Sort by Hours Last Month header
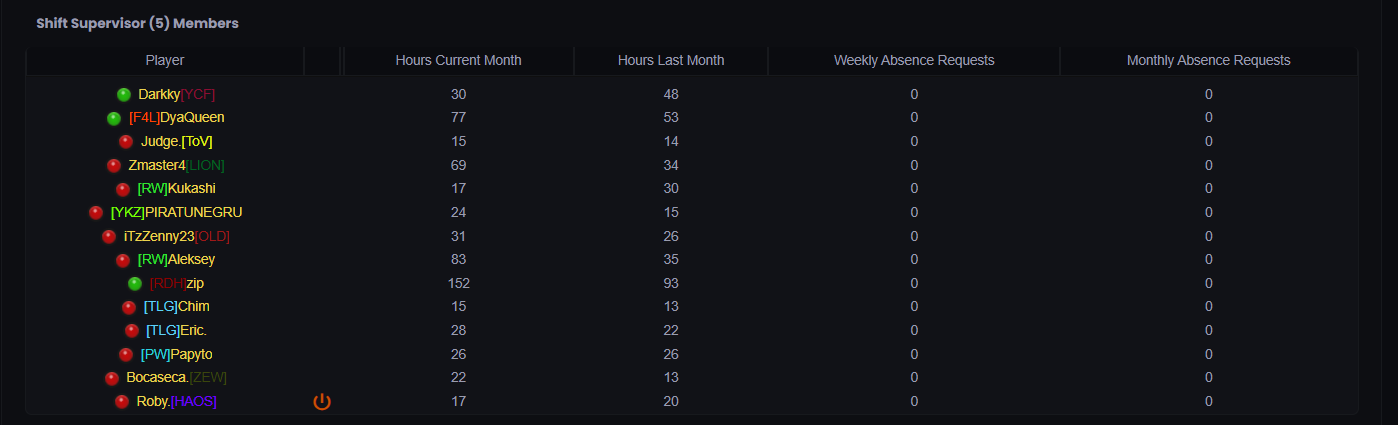Screen dimensions: 1398x425 point(671,60)
